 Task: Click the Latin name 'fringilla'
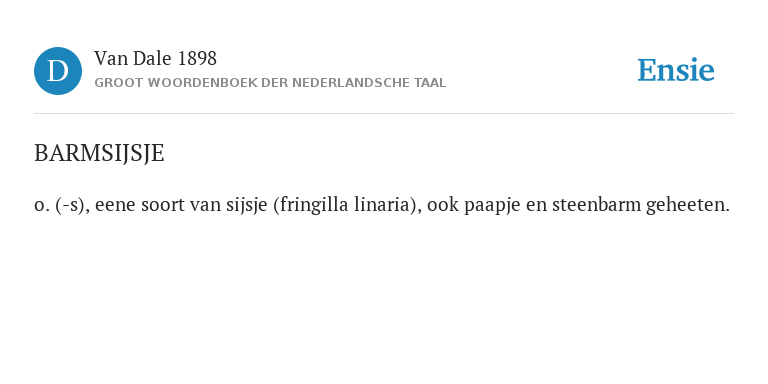(x=311, y=205)
